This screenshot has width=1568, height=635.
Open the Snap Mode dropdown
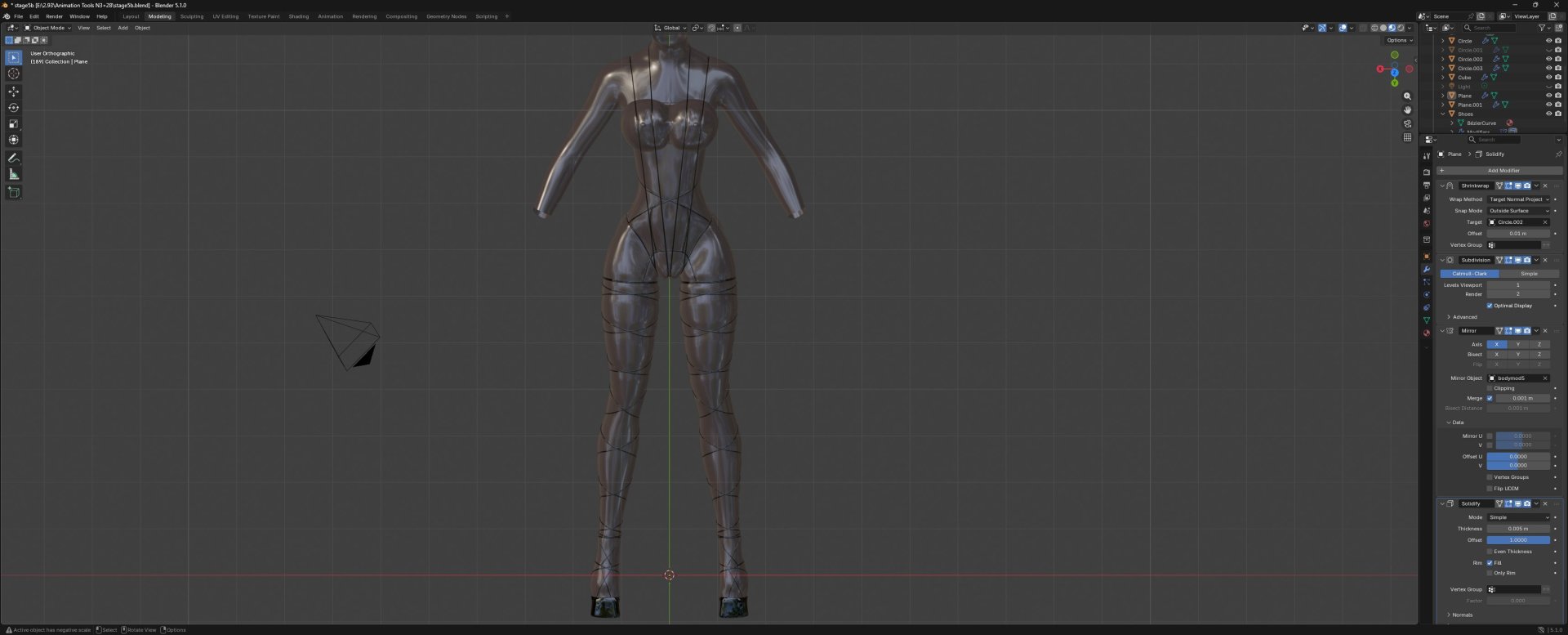pos(1518,211)
